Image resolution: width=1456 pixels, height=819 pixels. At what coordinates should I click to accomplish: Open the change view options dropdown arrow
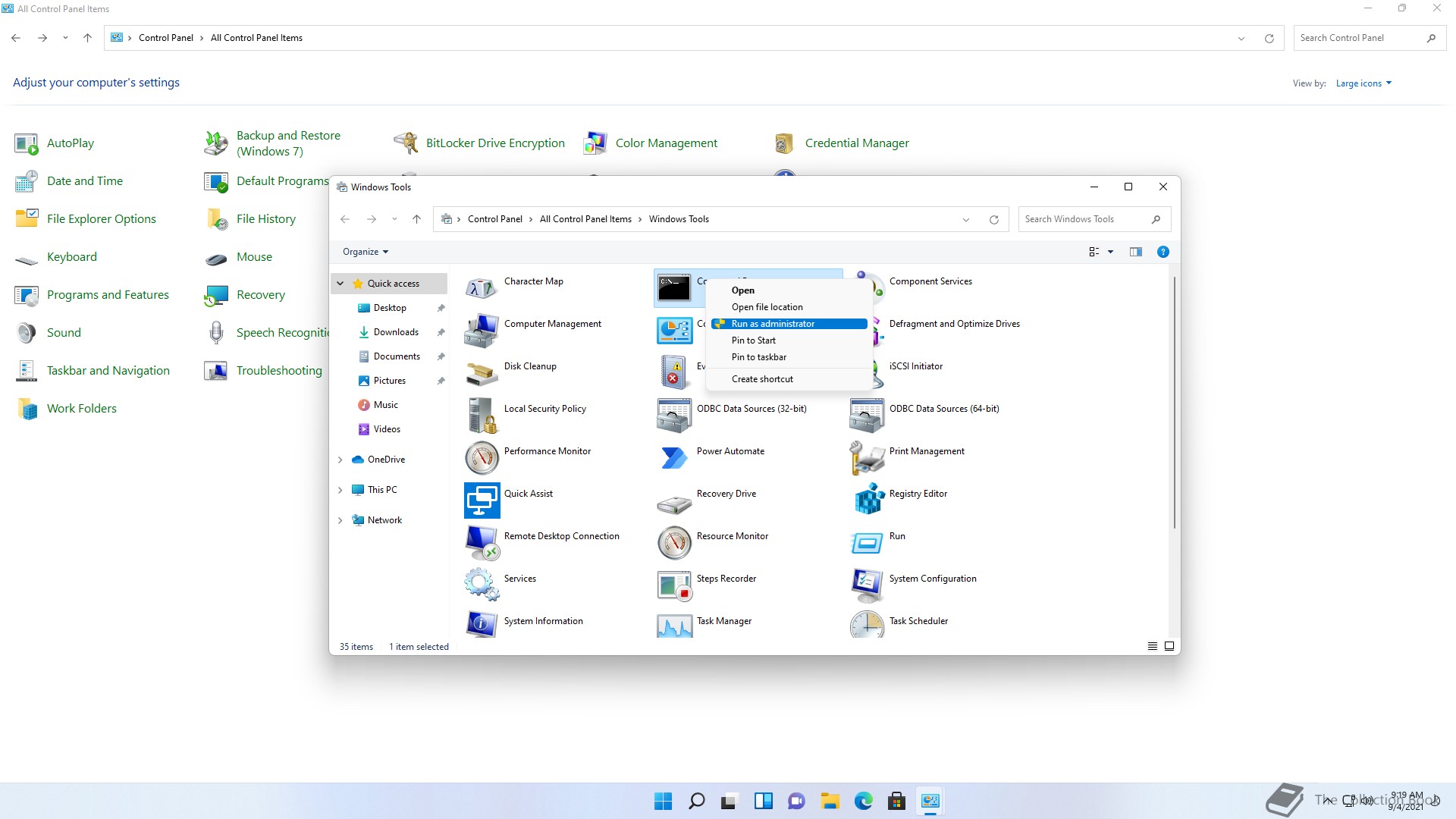pos(1110,252)
